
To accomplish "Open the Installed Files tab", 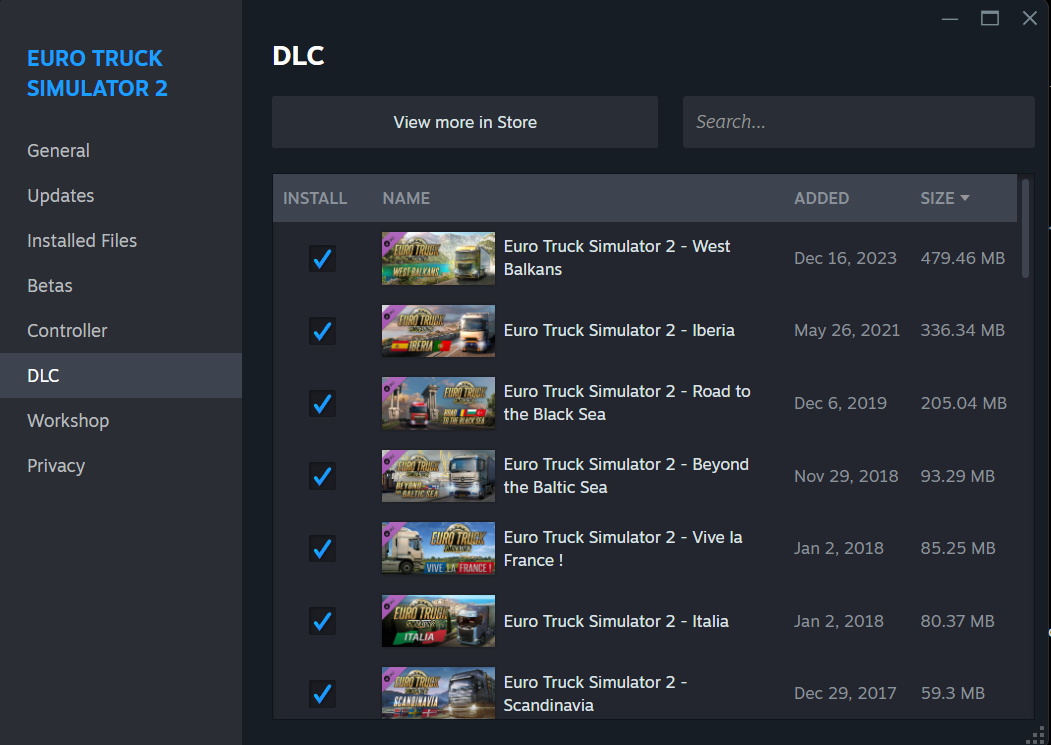I will click(x=121, y=240).
